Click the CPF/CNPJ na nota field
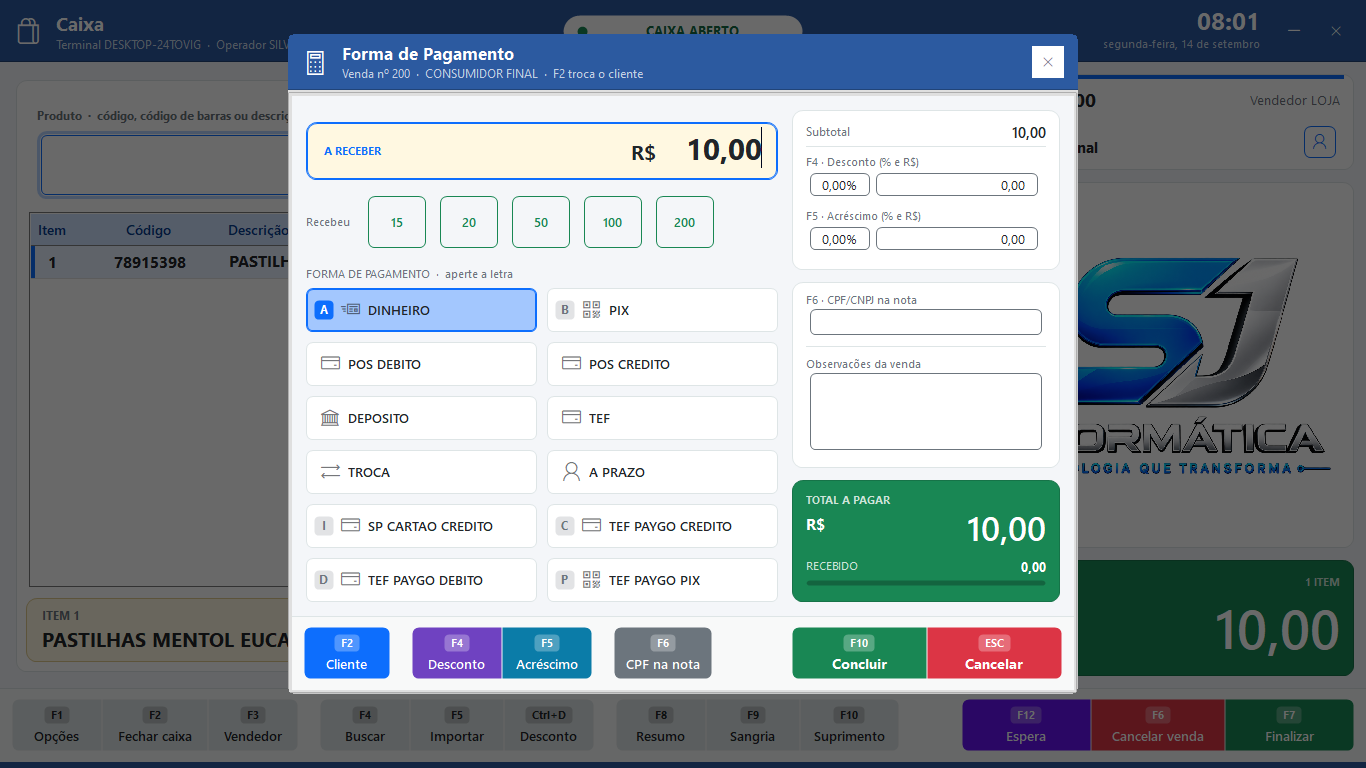The image size is (1366, 768). point(926,322)
